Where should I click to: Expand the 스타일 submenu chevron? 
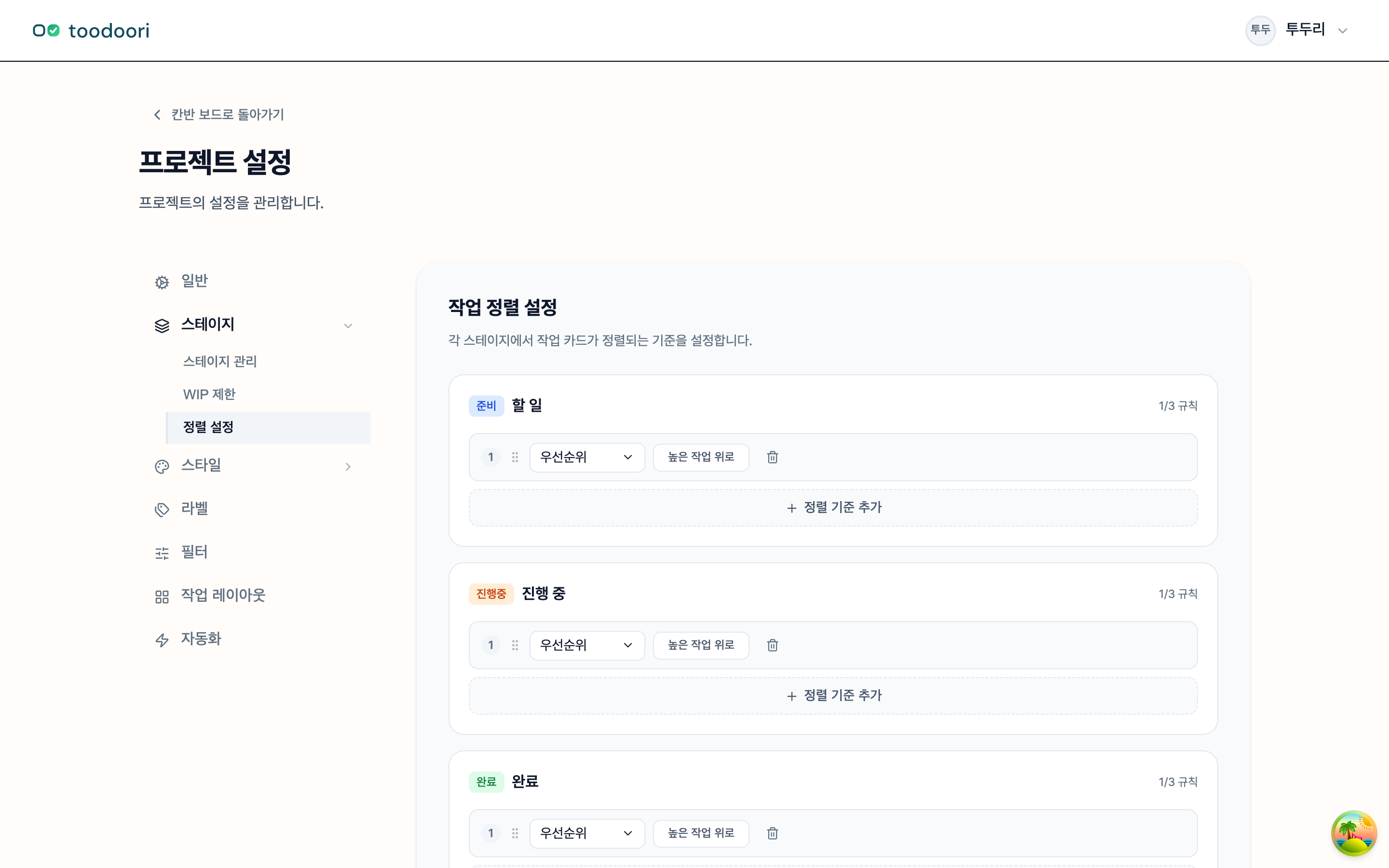point(348,466)
